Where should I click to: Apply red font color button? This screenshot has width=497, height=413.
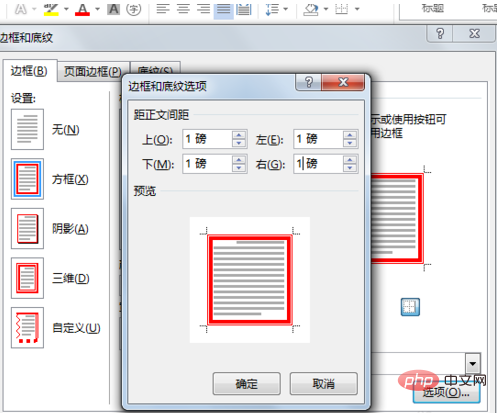(82, 9)
